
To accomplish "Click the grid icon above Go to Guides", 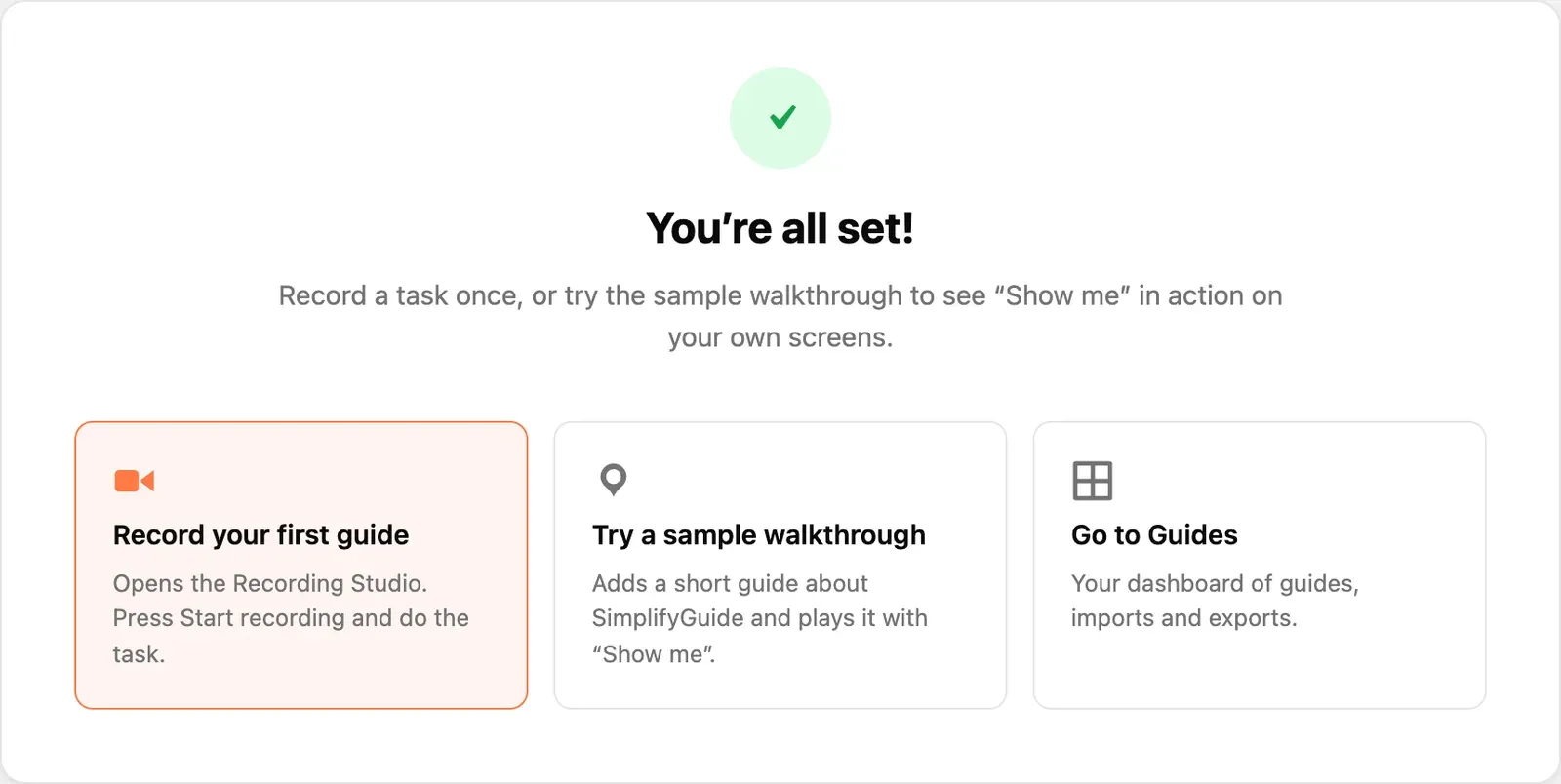I will point(1092,481).
